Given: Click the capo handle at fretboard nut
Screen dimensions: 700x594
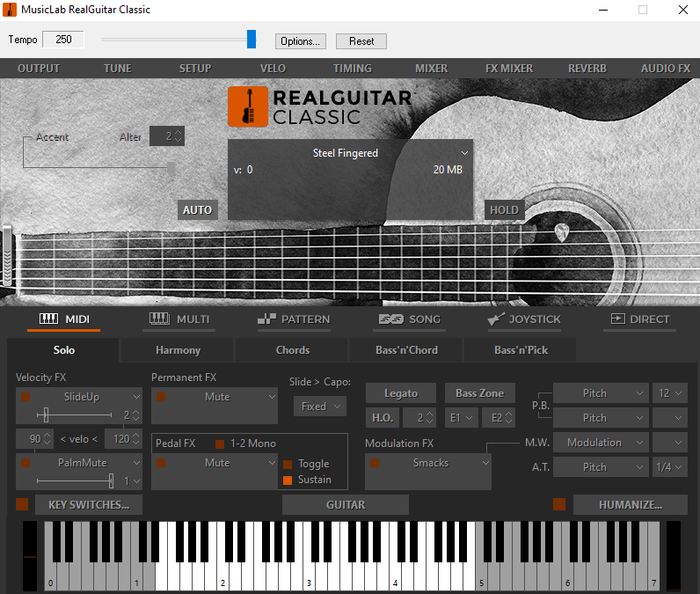Looking at the screenshot, I should pos(7,256).
